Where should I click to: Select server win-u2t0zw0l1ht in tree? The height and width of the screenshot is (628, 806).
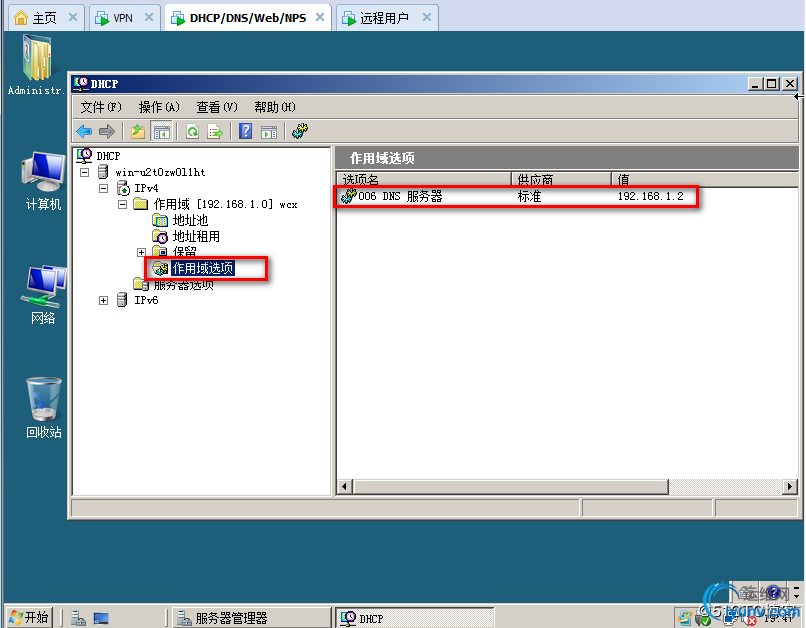[160, 172]
